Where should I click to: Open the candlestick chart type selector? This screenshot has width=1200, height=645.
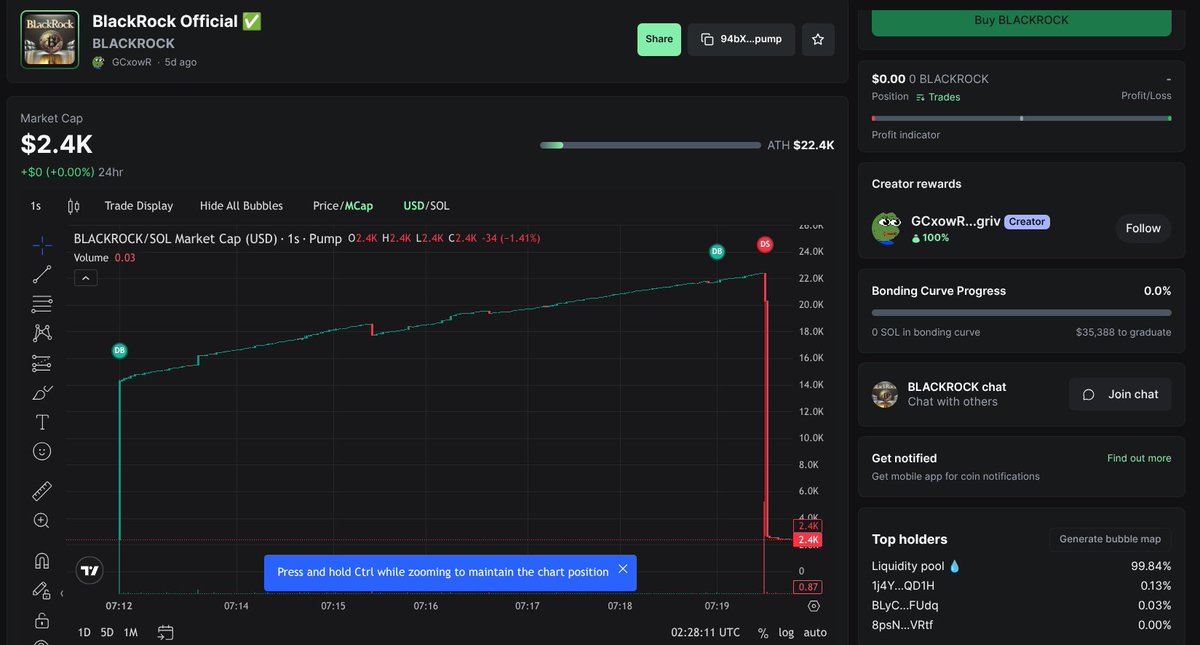(73, 206)
